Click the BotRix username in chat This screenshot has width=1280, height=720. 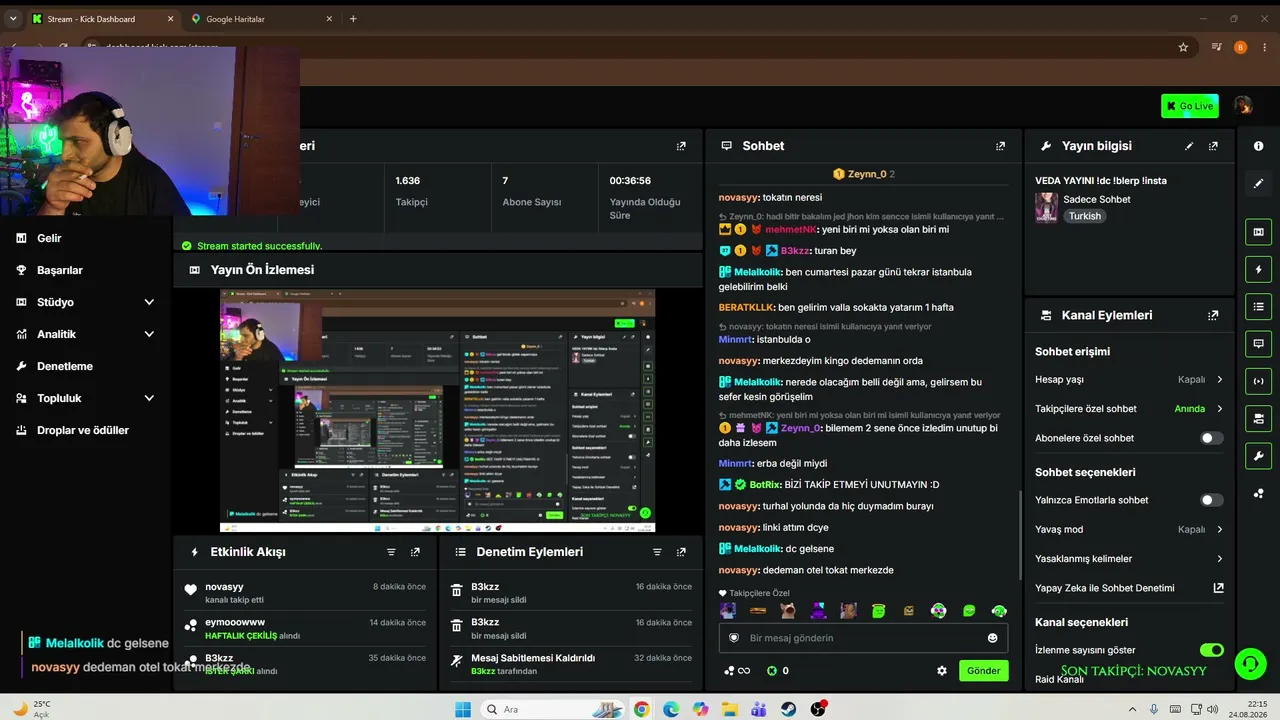coord(764,485)
